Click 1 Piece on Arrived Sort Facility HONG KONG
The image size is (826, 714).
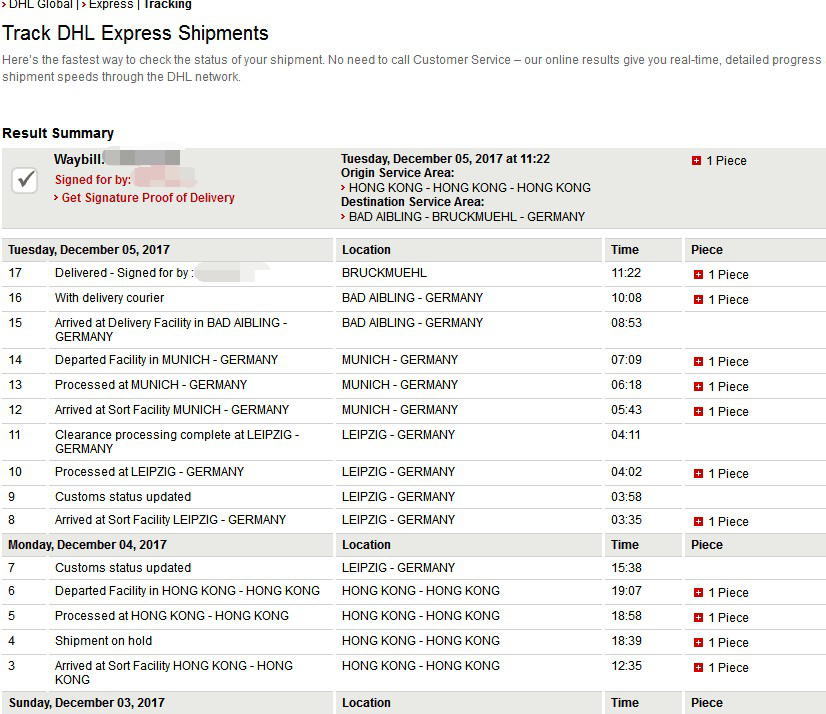click(x=728, y=667)
